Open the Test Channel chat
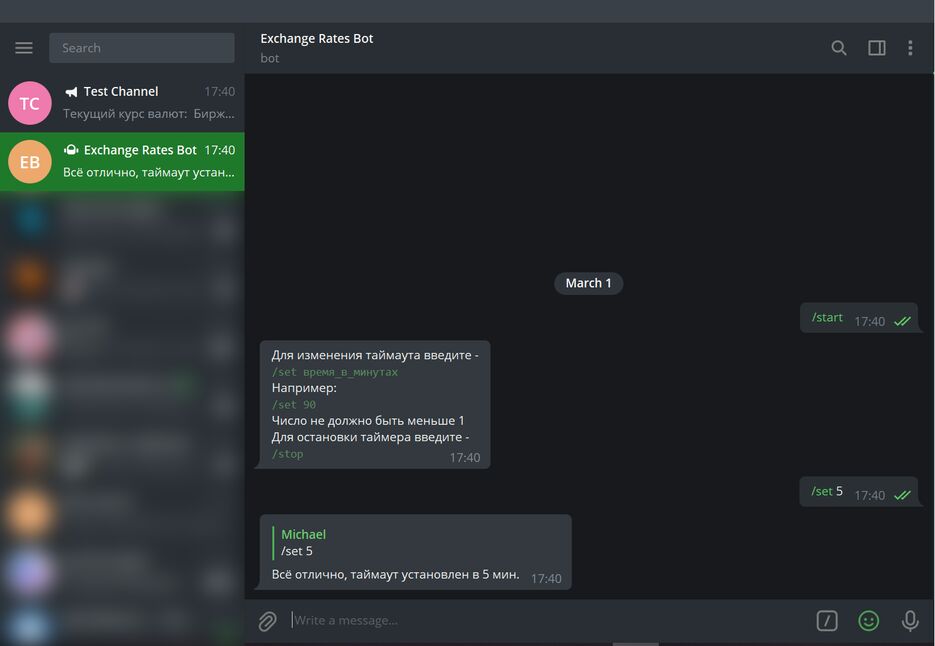 (150, 103)
